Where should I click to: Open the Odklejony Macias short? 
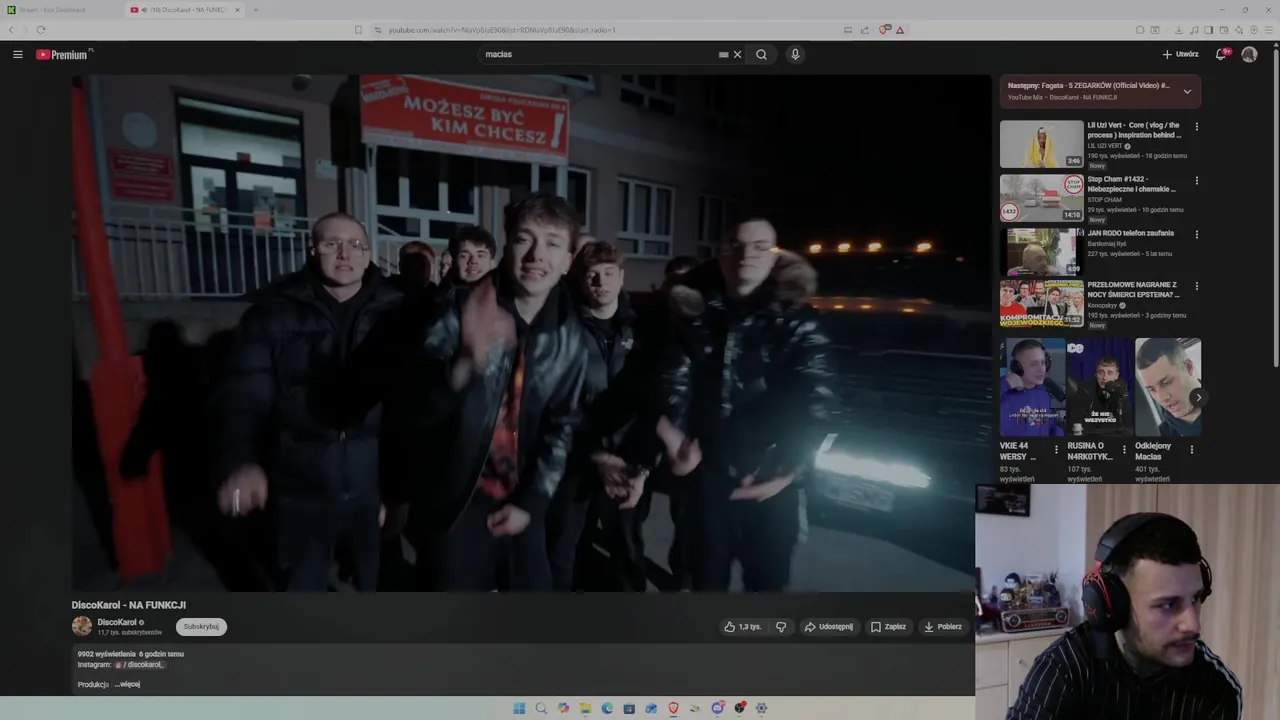coord(1167,387)
